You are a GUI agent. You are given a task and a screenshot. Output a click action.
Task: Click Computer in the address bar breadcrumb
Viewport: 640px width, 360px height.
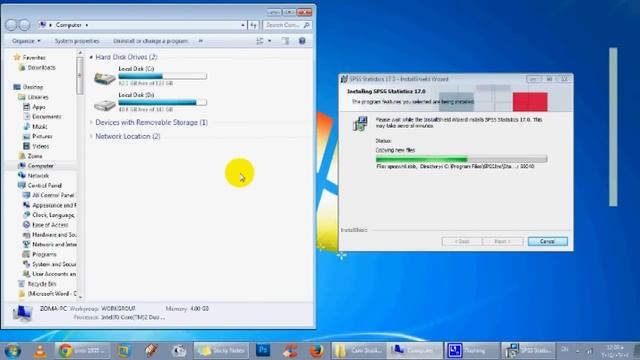click(69, 25)
